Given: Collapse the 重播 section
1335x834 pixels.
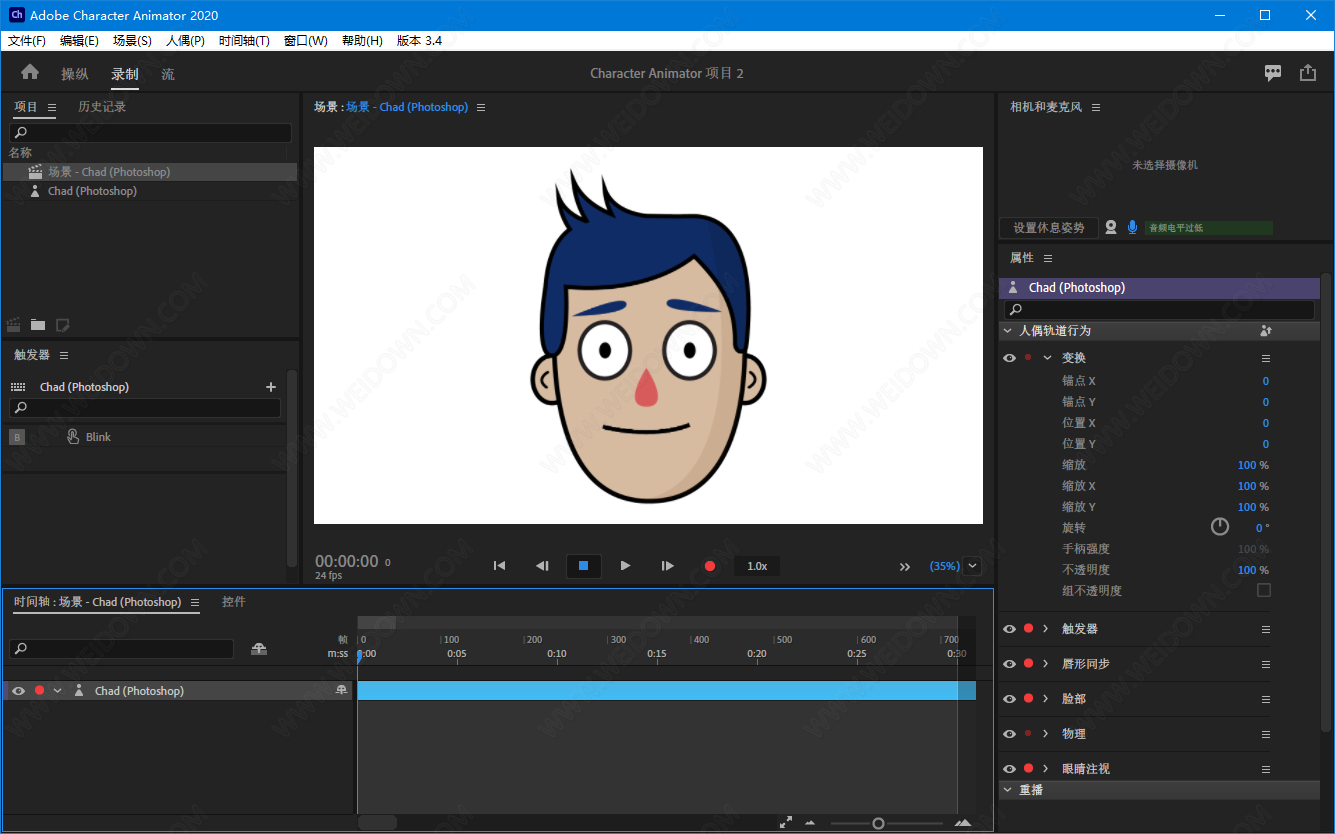Looking at the screenshot, I should point(1007,790).
